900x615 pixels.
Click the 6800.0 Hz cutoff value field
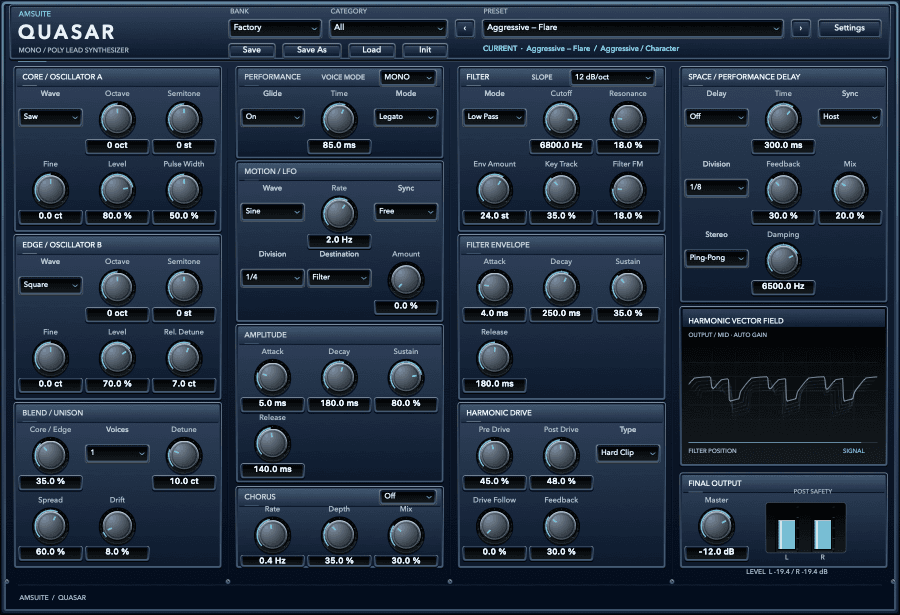click(561, 146)
